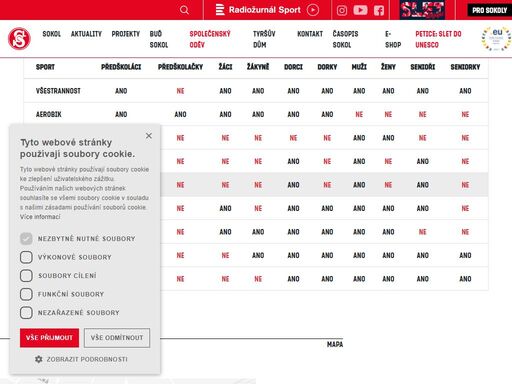Play Radiožurnál Sport stream button

312,10
